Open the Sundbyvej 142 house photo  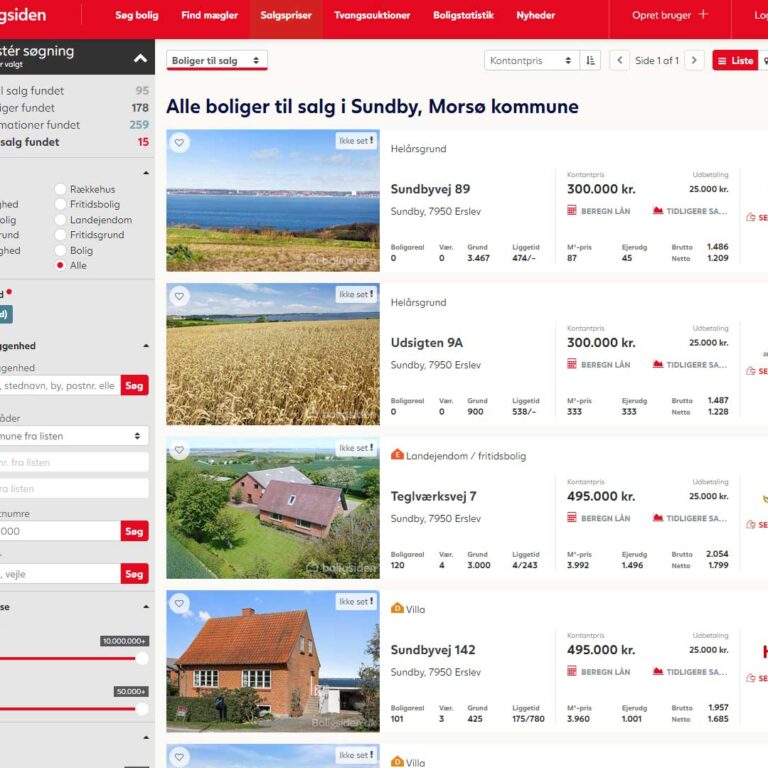coord(272,661)
